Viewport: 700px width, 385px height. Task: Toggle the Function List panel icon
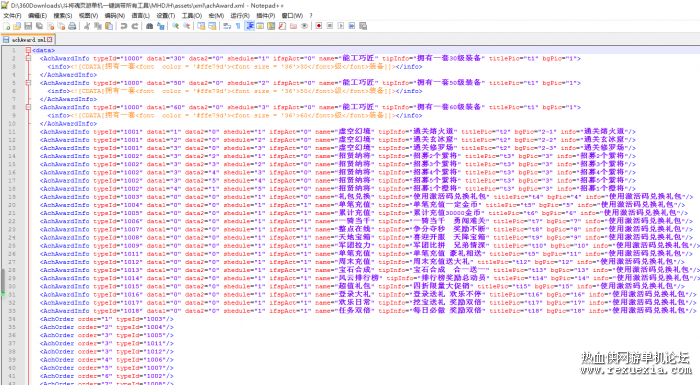(282, 26)
